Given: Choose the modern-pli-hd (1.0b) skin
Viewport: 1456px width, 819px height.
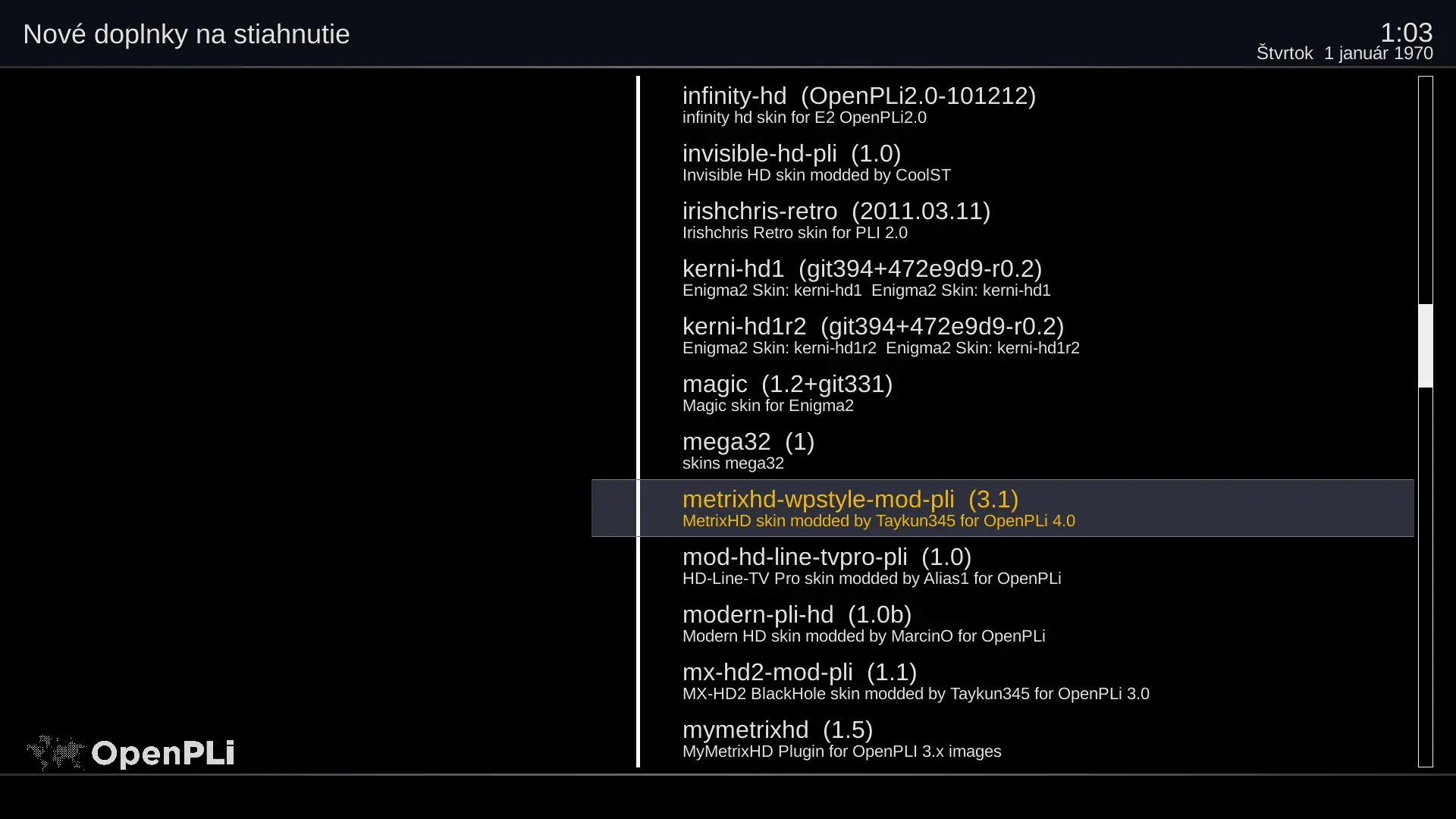Looking at the screenshot, I should (x=1003, y=623).
